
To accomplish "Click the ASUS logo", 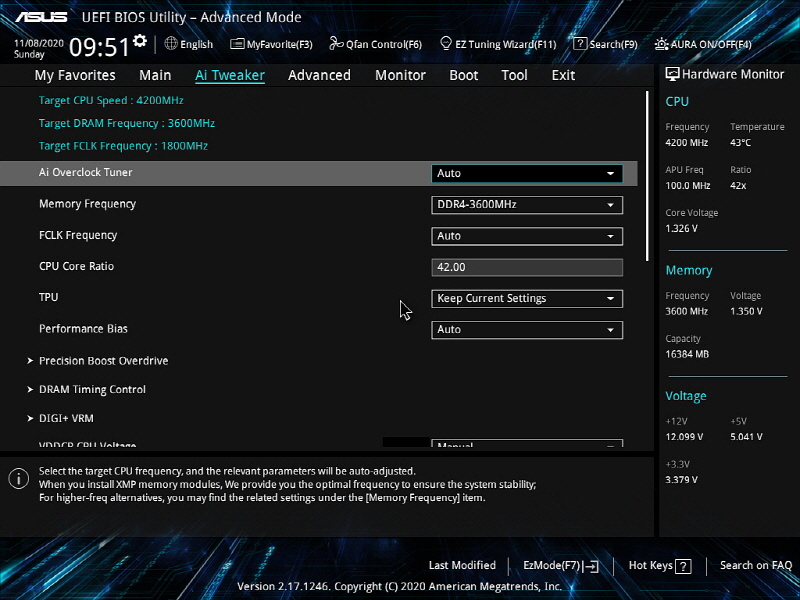I will coord(41,17).
